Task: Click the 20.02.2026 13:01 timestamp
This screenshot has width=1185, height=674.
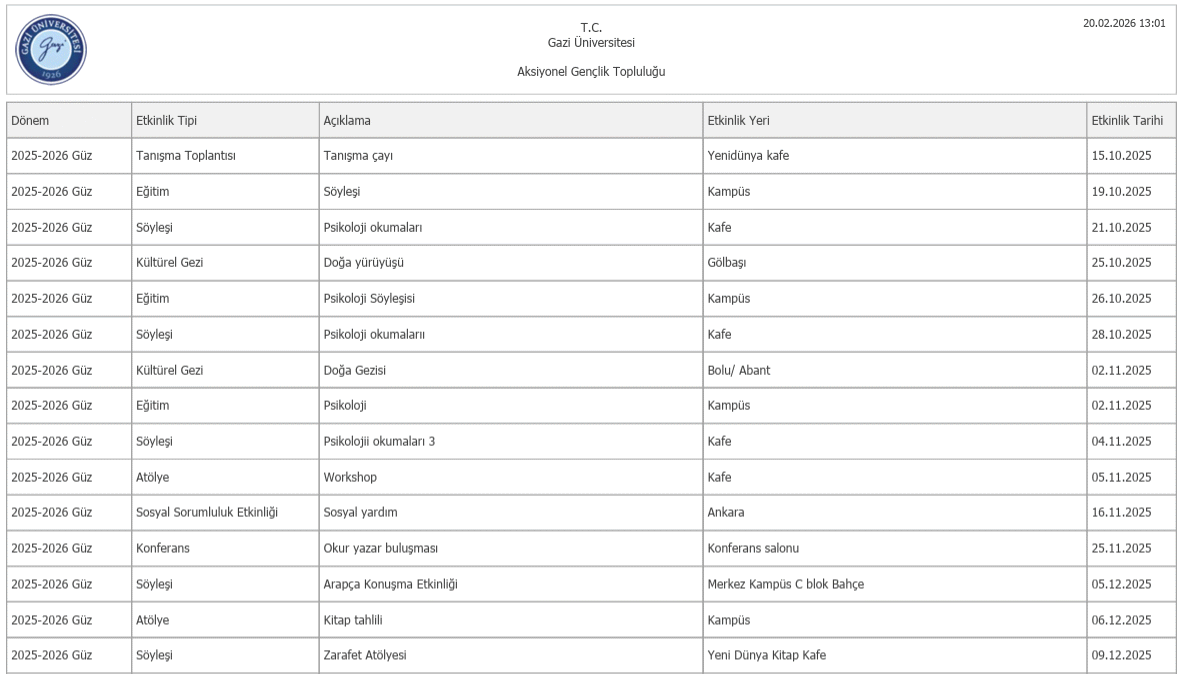Action: tap(1124, 23)
